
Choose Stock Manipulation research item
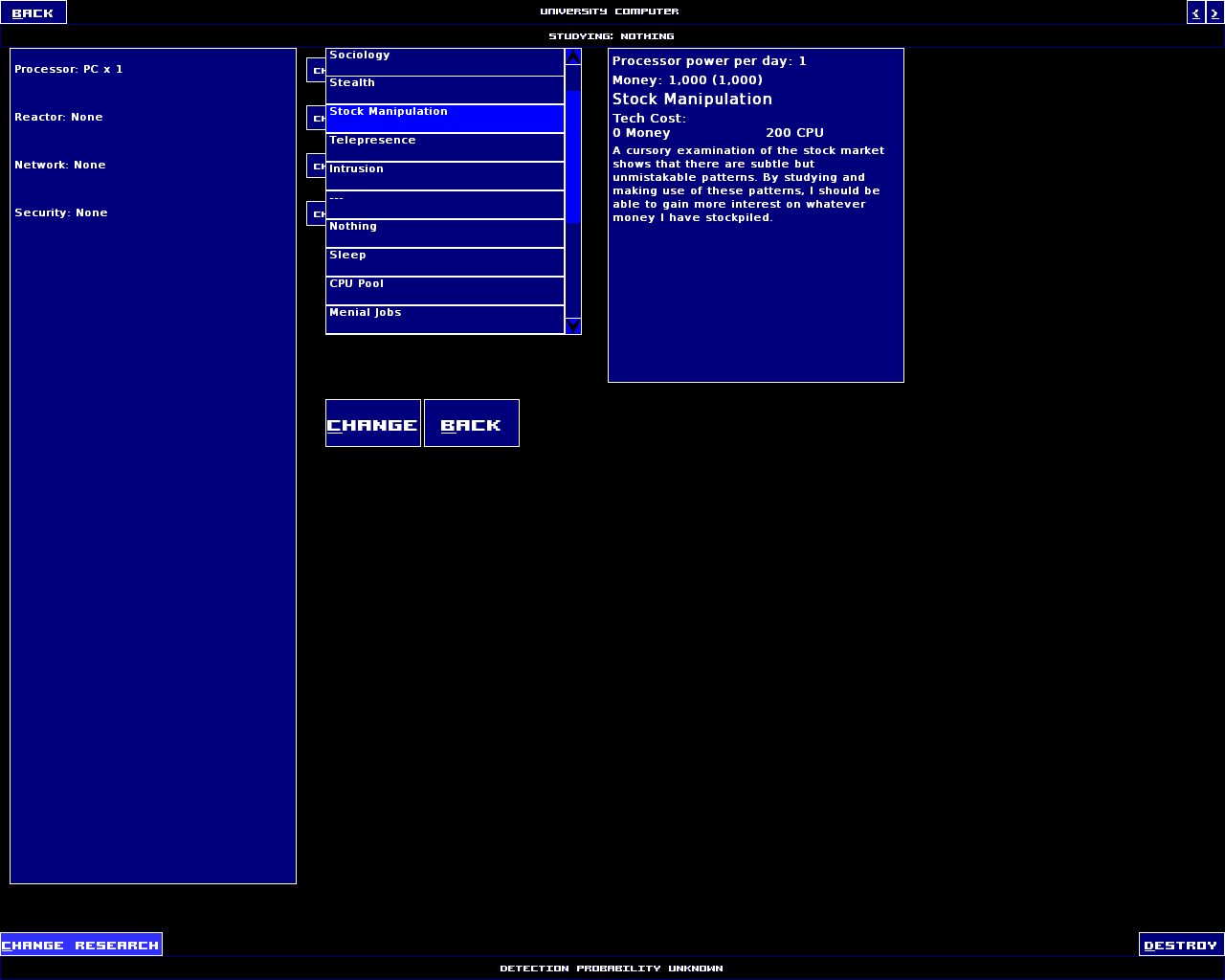point(444,119)
